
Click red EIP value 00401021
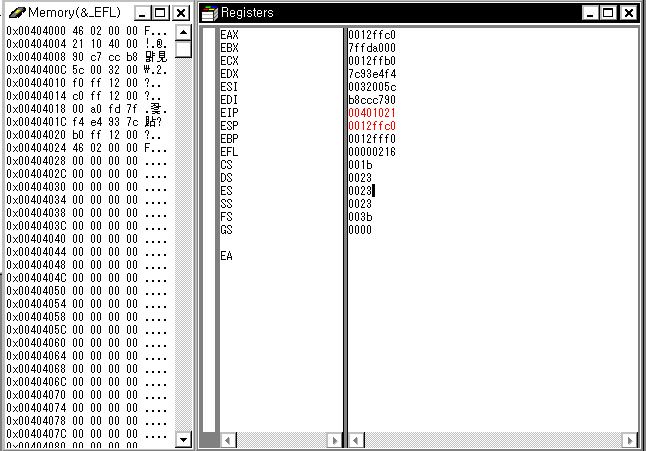(x=372, y=113)
